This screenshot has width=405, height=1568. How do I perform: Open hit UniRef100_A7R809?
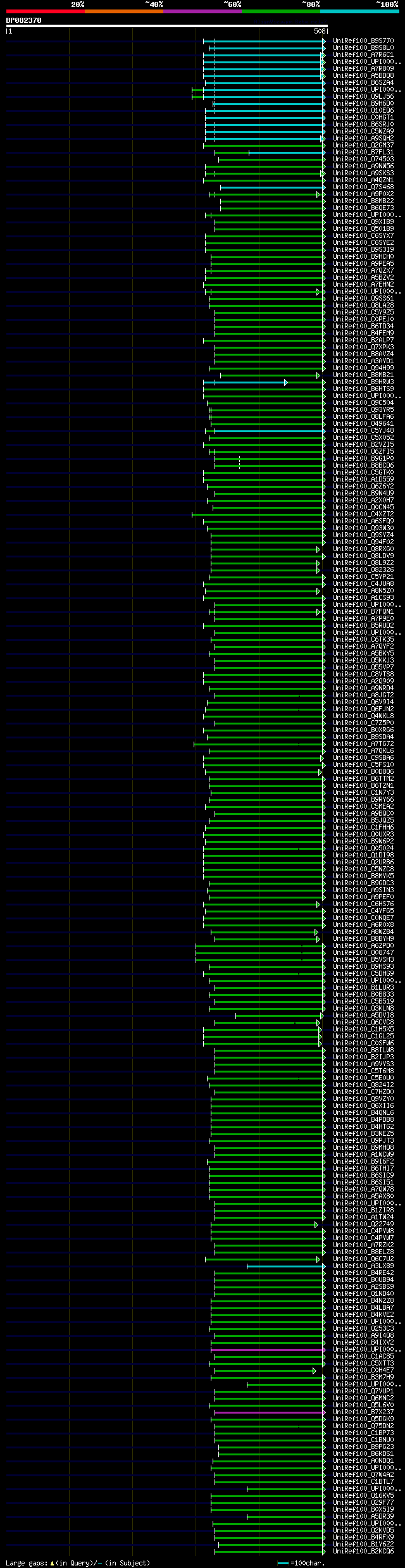click(363, 69)
